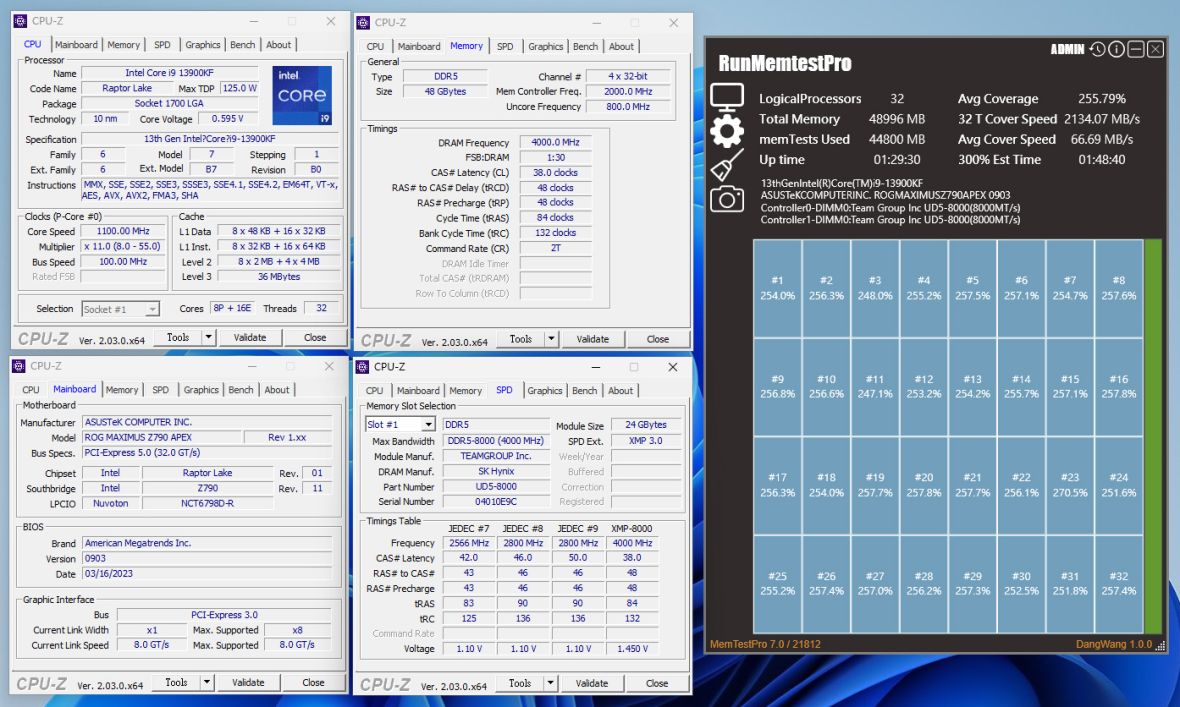1180x707 pixels.
Task: Click the clock history icon in RunMemtestPro titlebar
Action: [x=1101, y=48]
